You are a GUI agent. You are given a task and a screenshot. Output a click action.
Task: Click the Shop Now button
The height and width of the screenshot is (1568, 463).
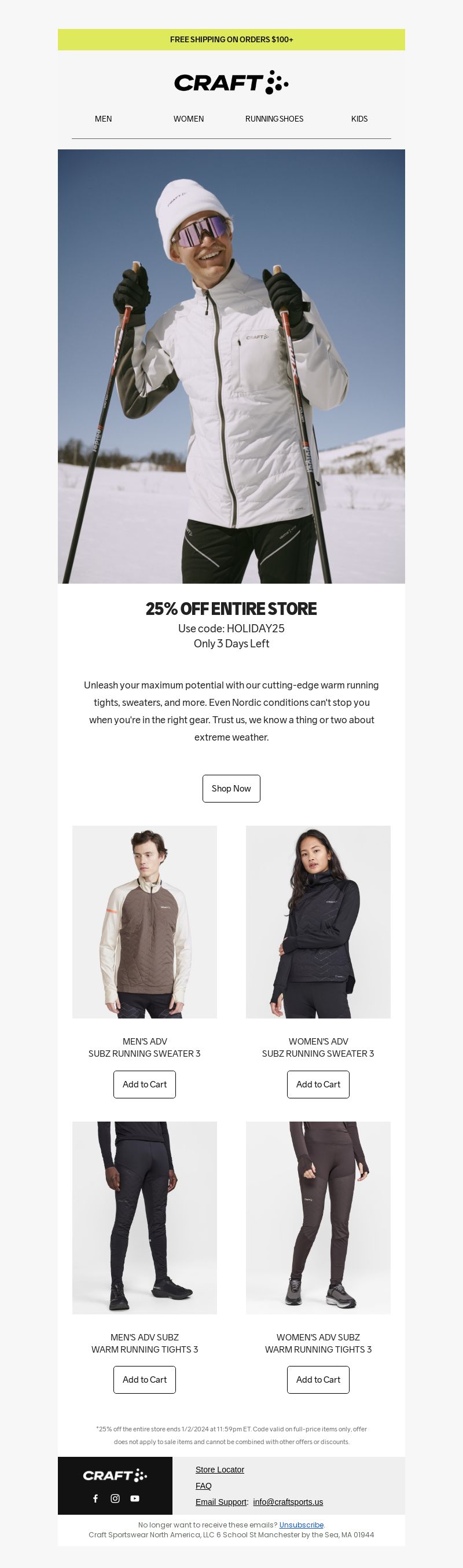pos(231,788)
